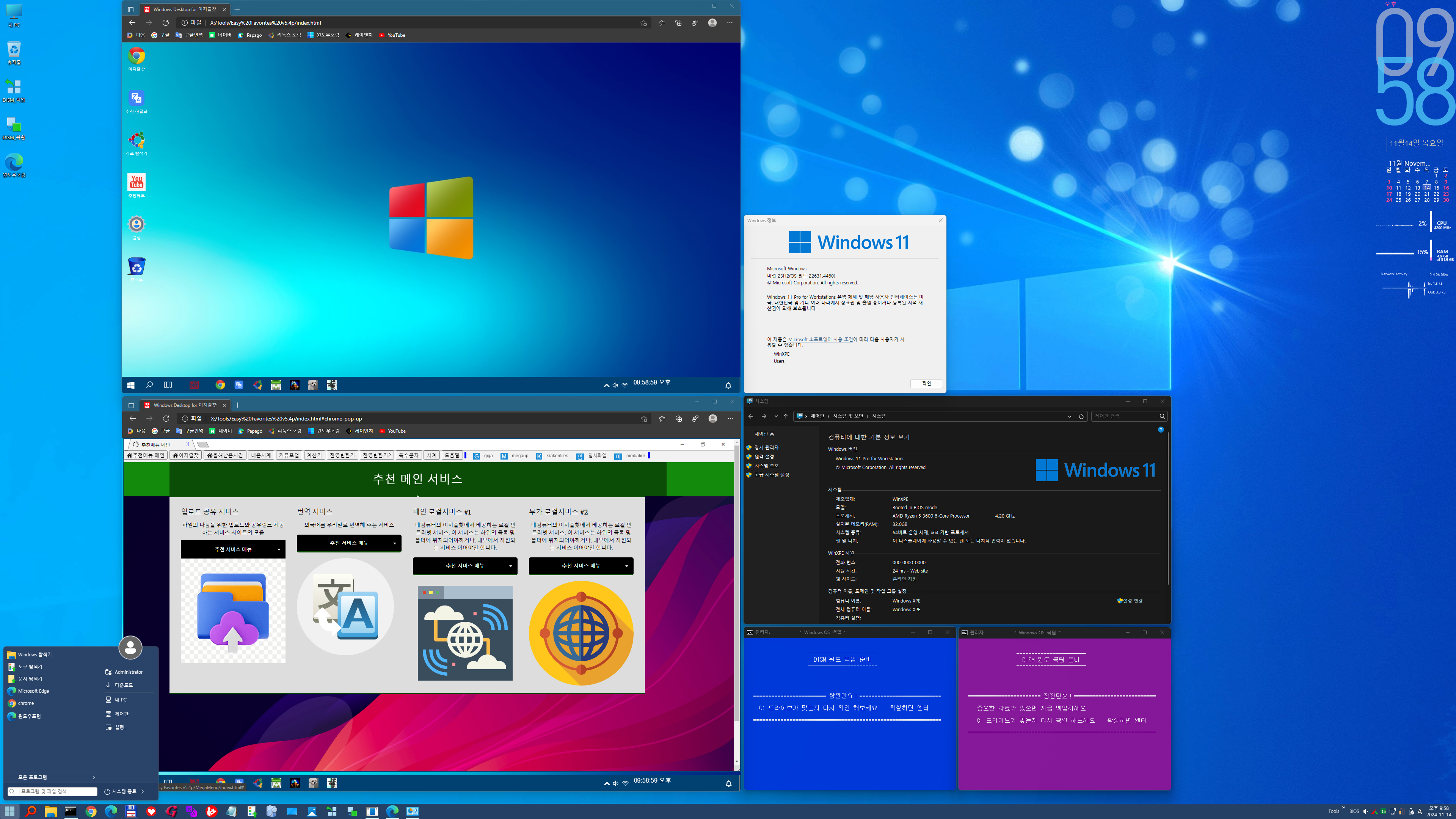This screenshot has height=819, width=1456.
Task: Open the 추천 서비스 메뉴 dropdown under 부가 로컬서비스 #2
Action: click(581, 566)
